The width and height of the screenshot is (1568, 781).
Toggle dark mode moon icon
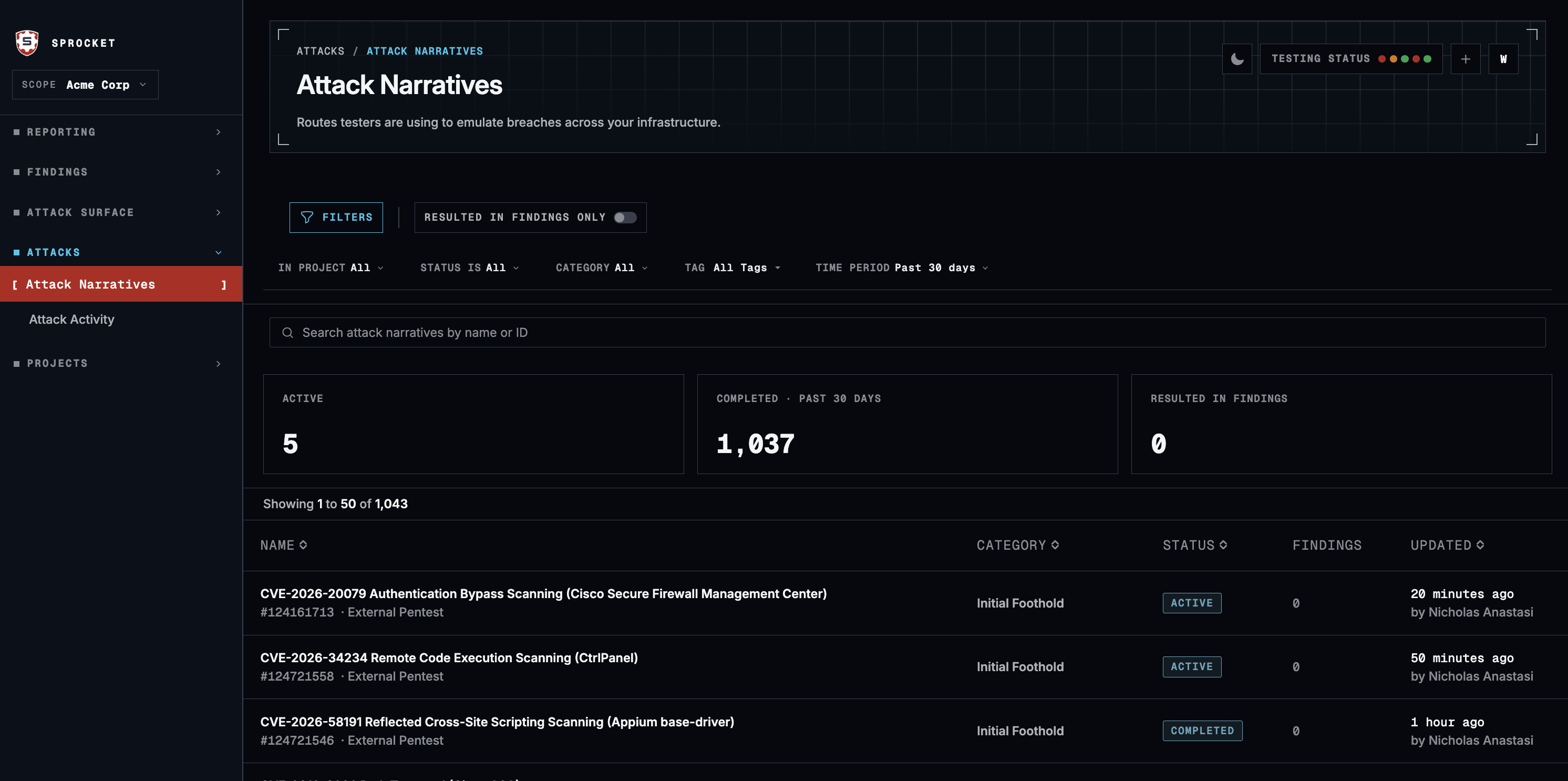(x=1237, y=59)
